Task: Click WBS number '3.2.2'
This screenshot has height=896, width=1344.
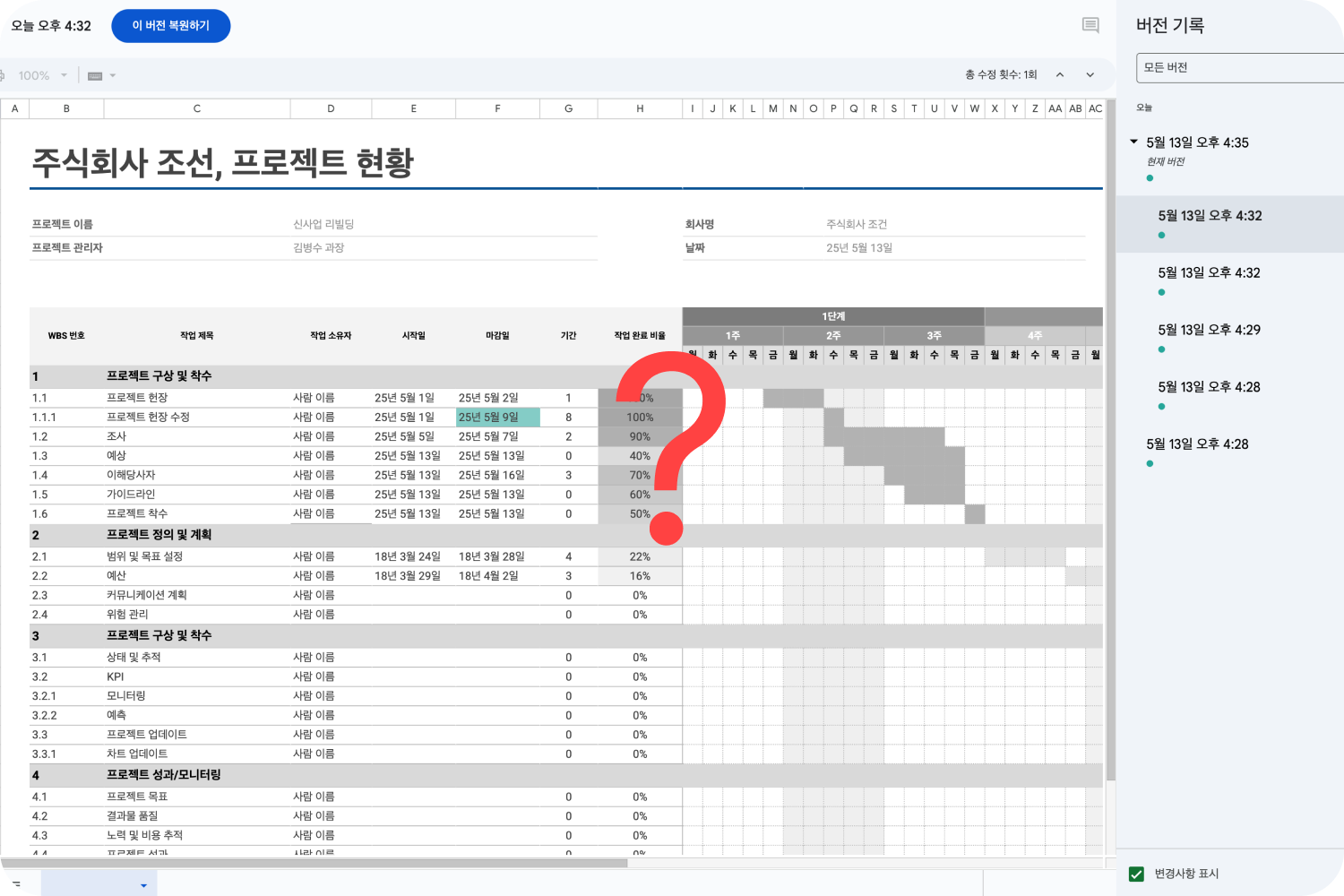Action: pyautogui.click(x=45, y=716)
